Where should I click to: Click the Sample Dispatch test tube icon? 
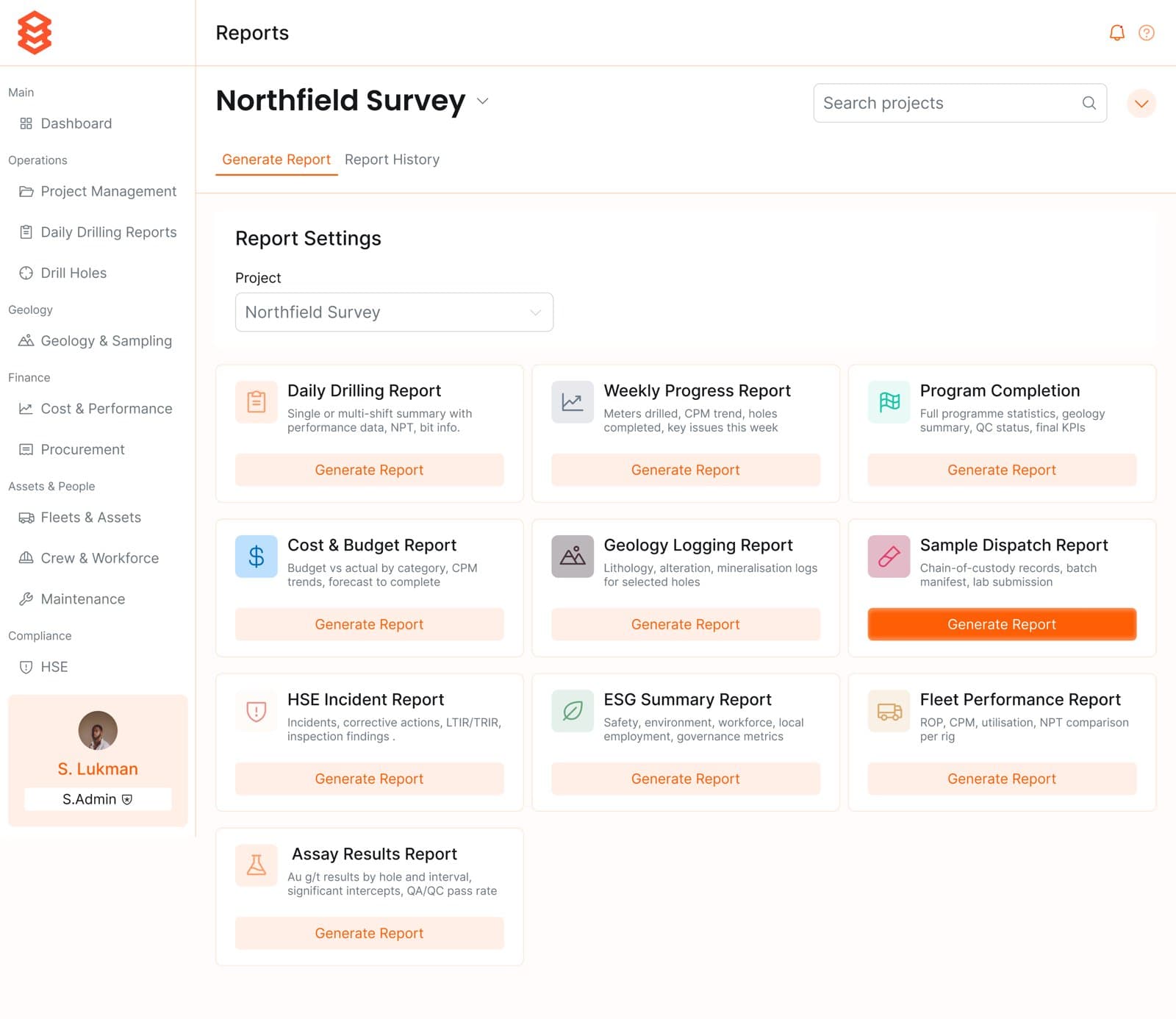889,556
